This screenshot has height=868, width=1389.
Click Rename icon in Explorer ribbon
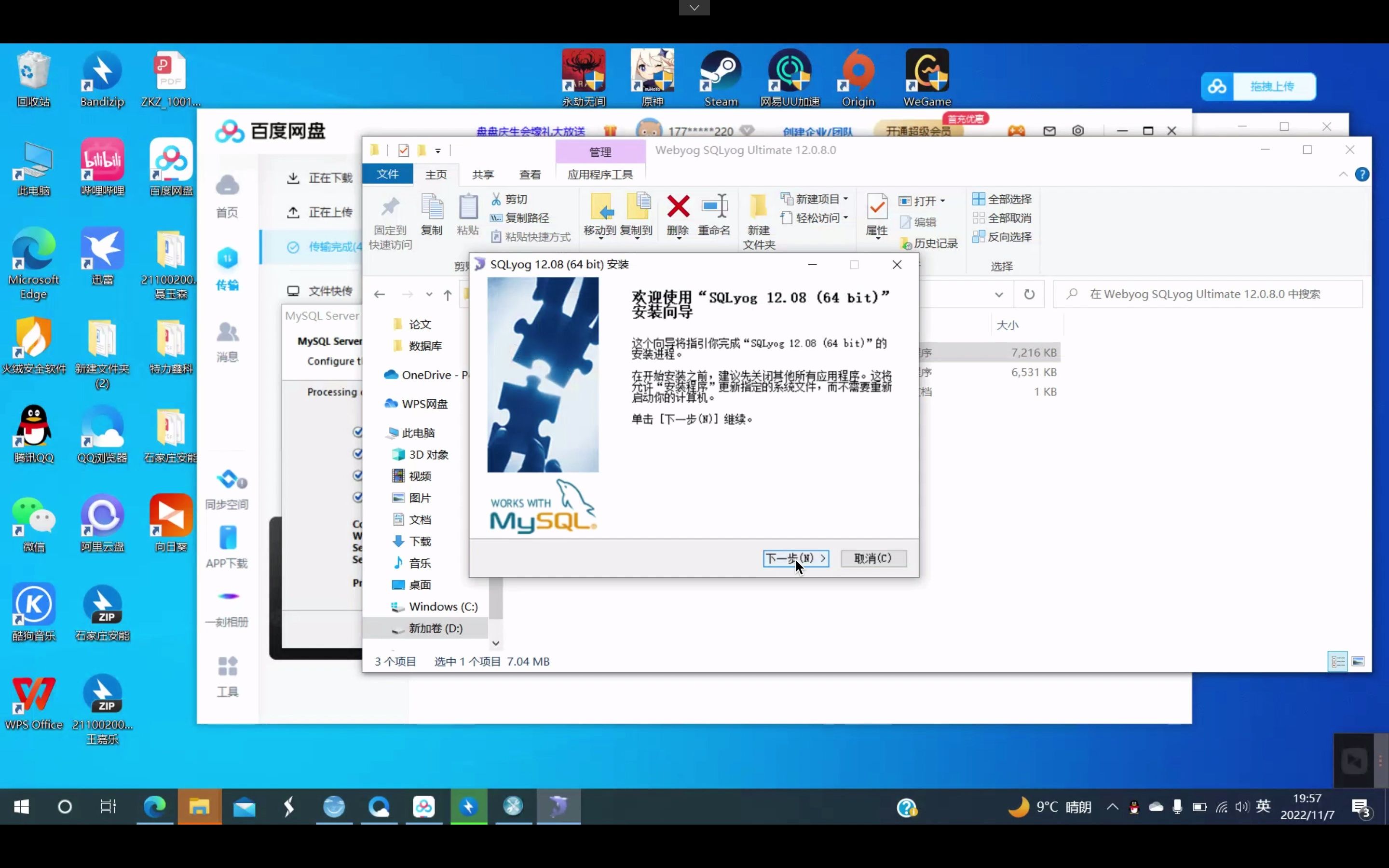714,215
